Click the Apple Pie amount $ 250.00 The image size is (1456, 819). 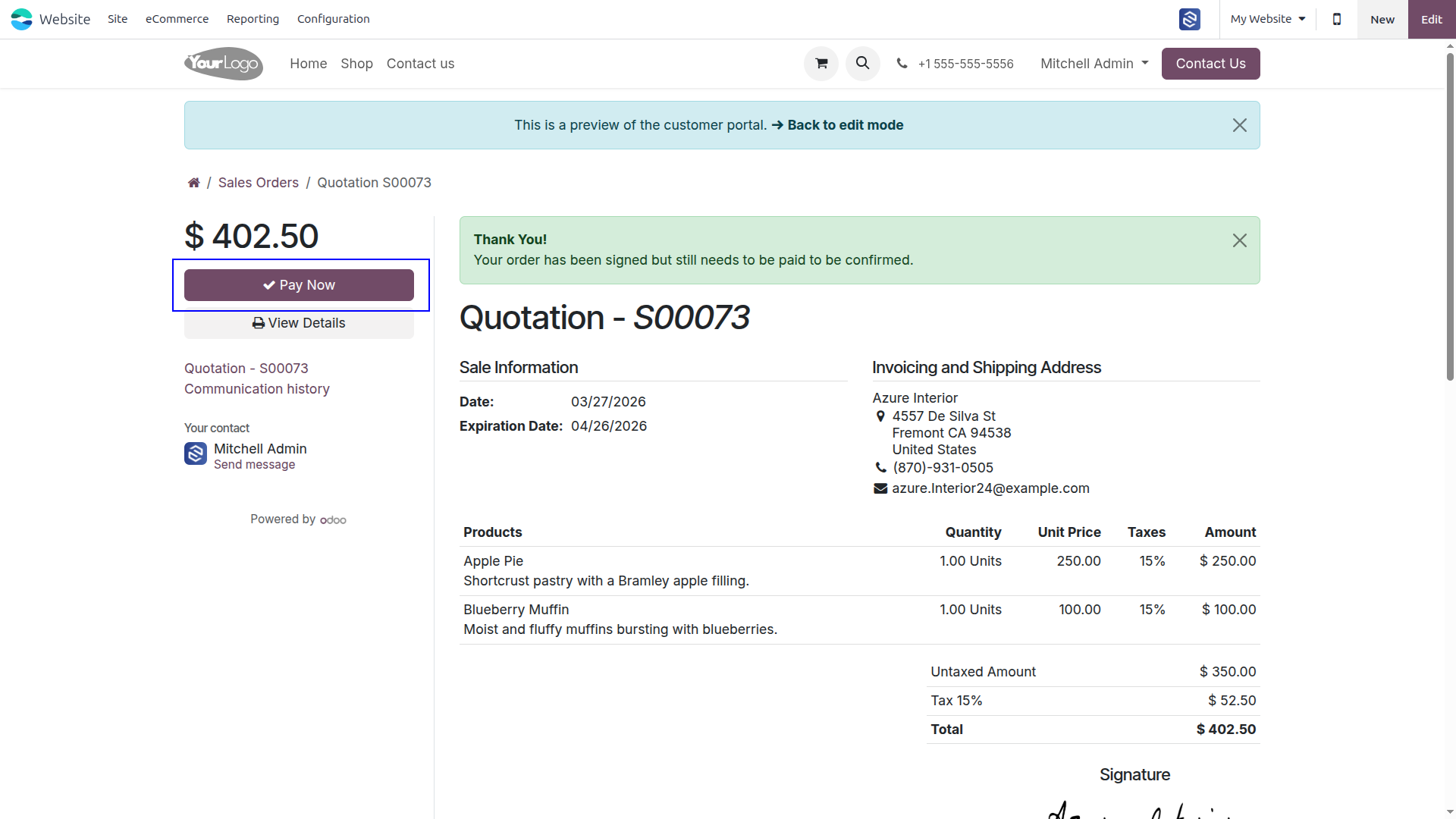(1227, 561)
